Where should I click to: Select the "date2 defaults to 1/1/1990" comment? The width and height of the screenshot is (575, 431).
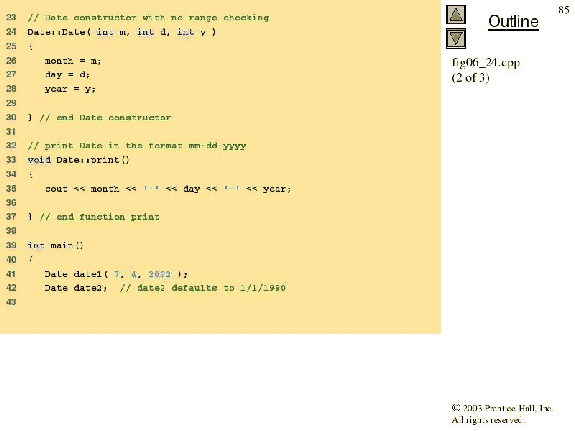[x=202, y=288]
